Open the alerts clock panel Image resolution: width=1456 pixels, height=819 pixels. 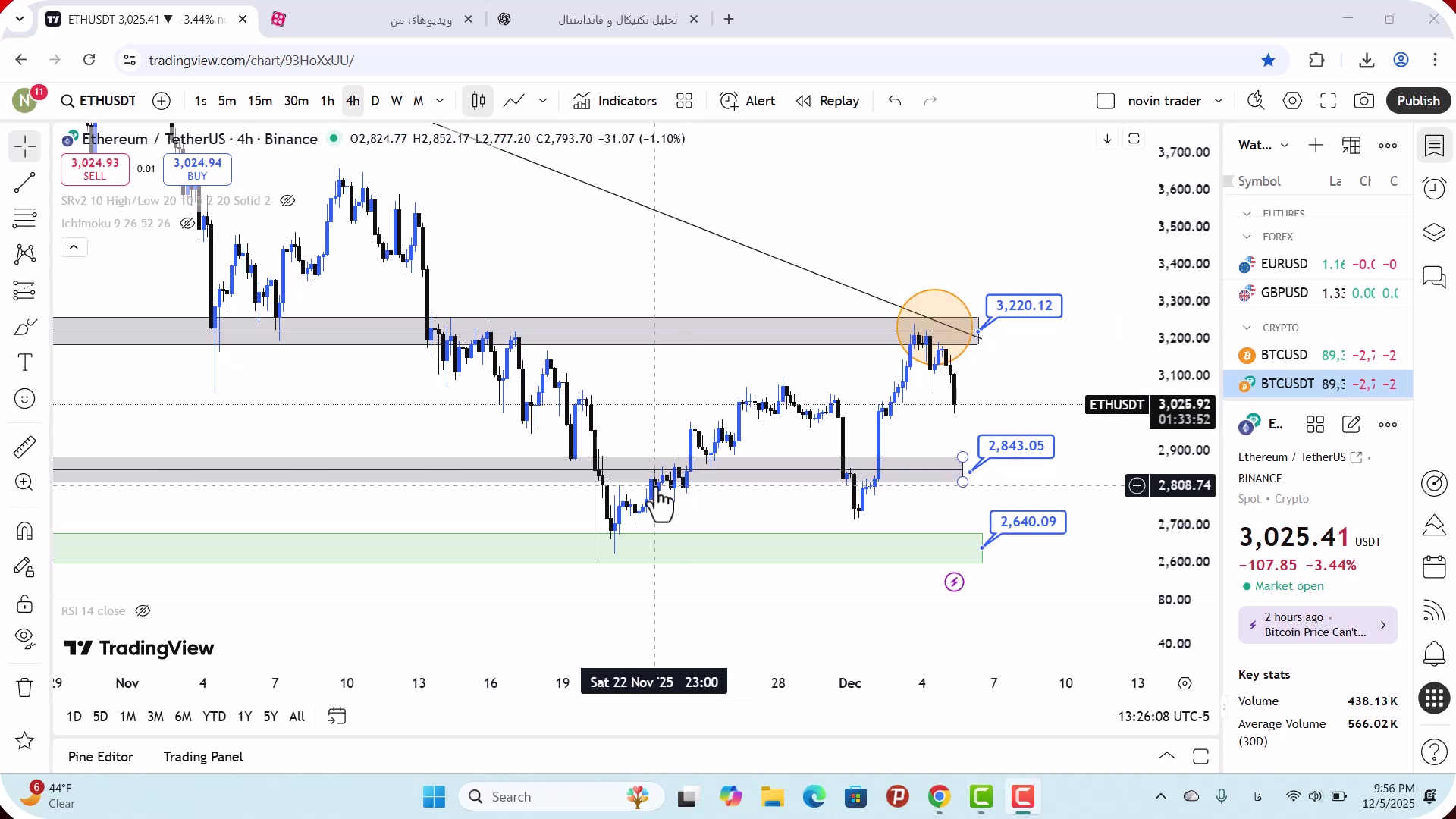tap(1434, 189)
